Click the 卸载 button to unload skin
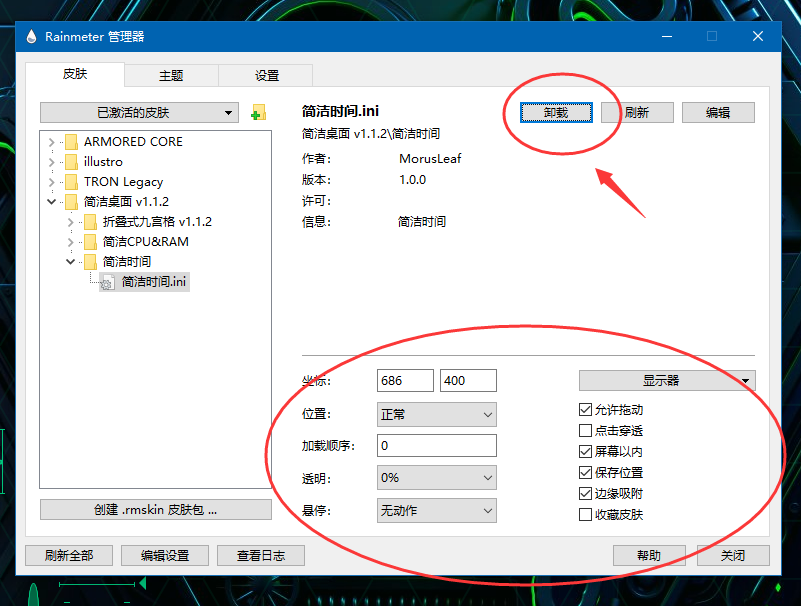This screenshot has height=606, width=801. (557, 112)
